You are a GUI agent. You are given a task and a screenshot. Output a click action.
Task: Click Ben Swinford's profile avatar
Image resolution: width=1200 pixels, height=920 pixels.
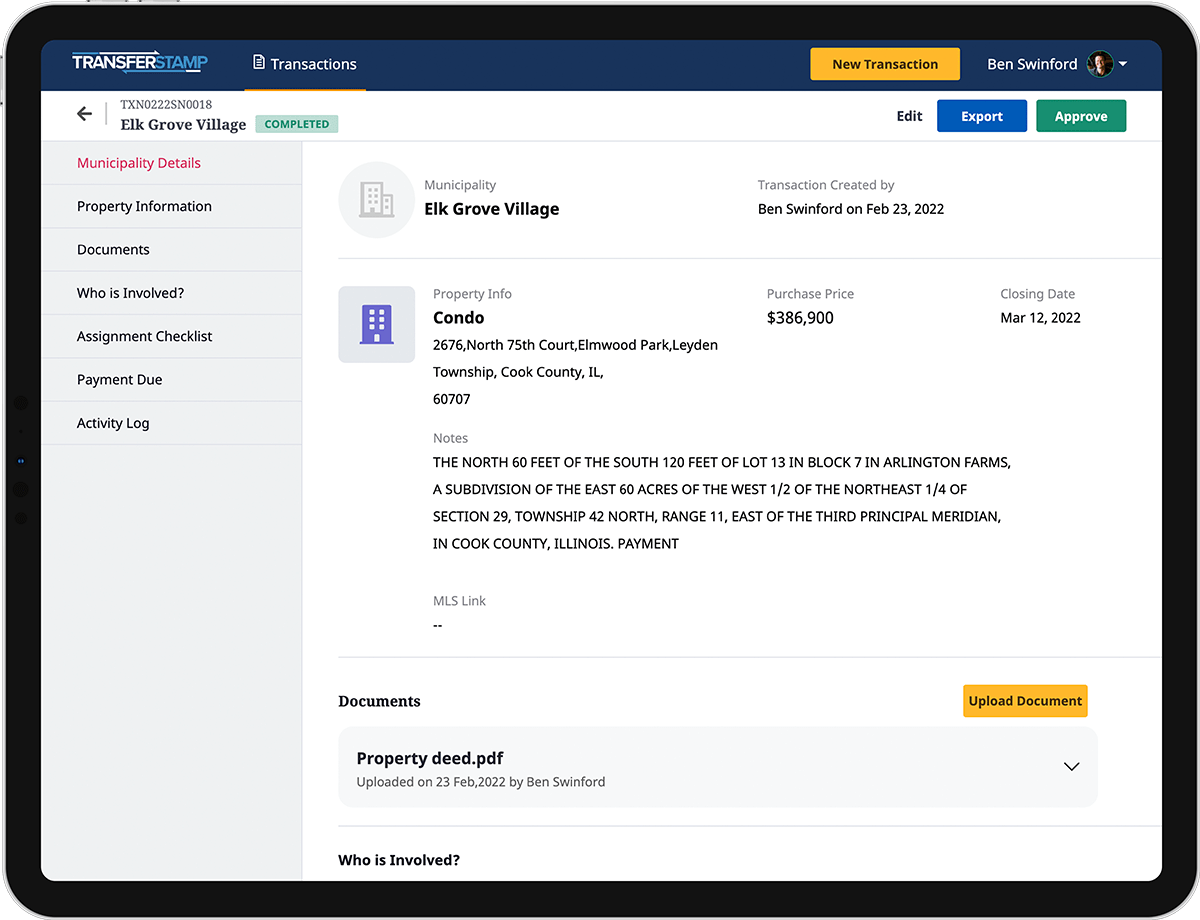pyautogui.click(x=1100, y=64)
